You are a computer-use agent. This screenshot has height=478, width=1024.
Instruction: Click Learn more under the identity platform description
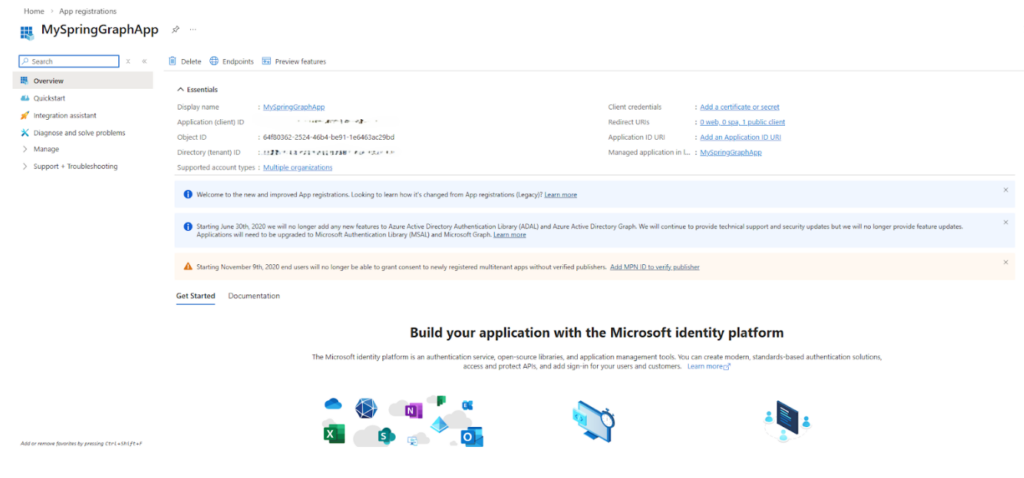point(708,367)
